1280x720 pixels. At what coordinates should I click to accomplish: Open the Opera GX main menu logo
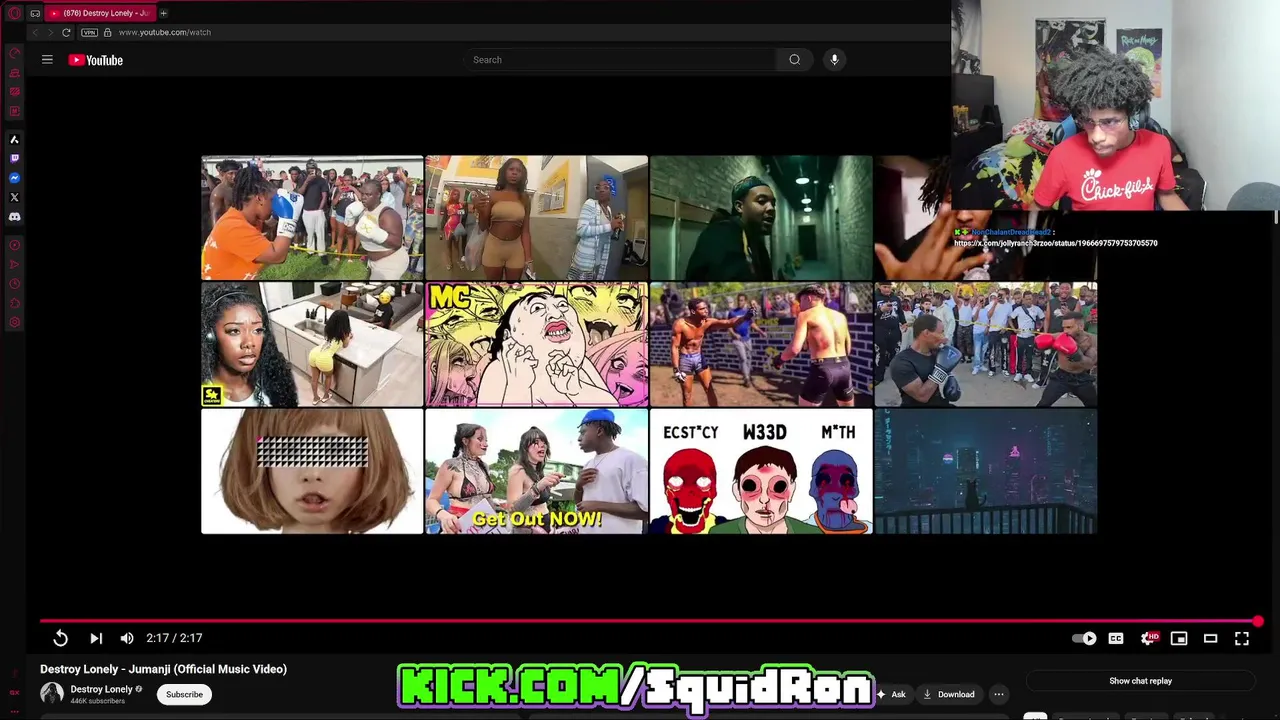[x=14, y=13]
